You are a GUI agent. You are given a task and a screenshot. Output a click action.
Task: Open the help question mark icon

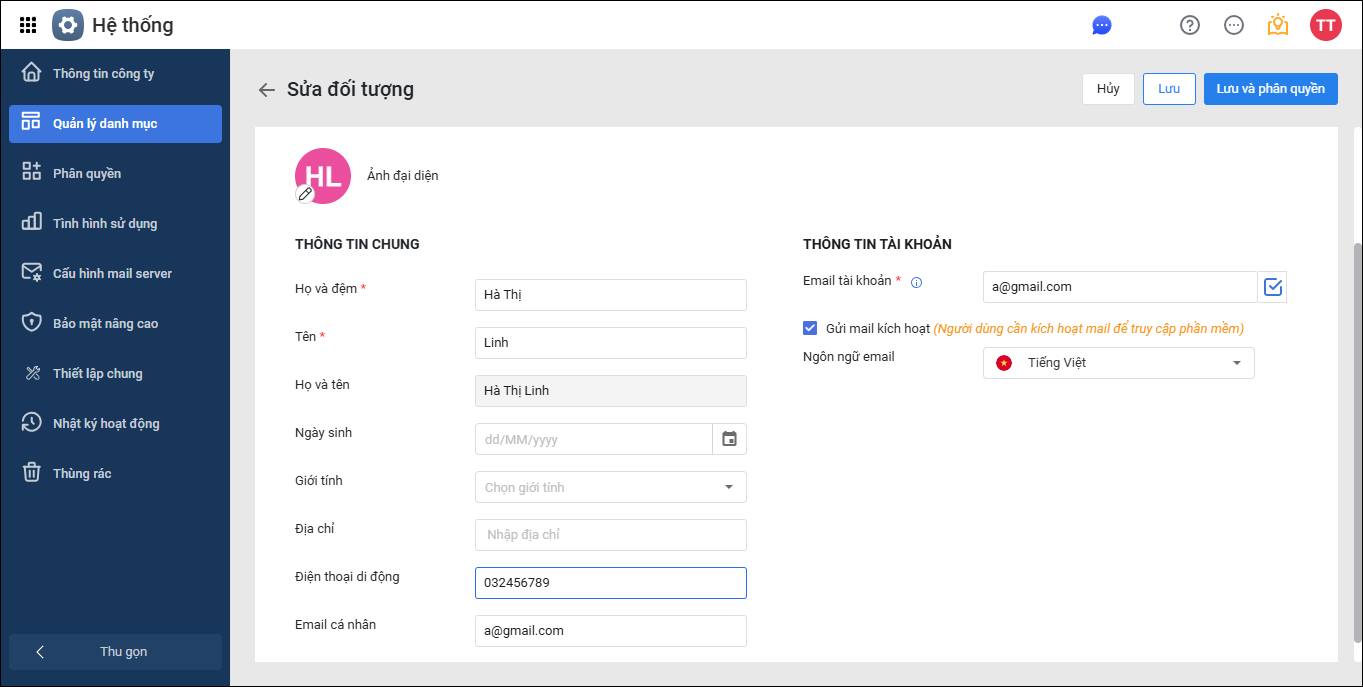[1189, 26]
